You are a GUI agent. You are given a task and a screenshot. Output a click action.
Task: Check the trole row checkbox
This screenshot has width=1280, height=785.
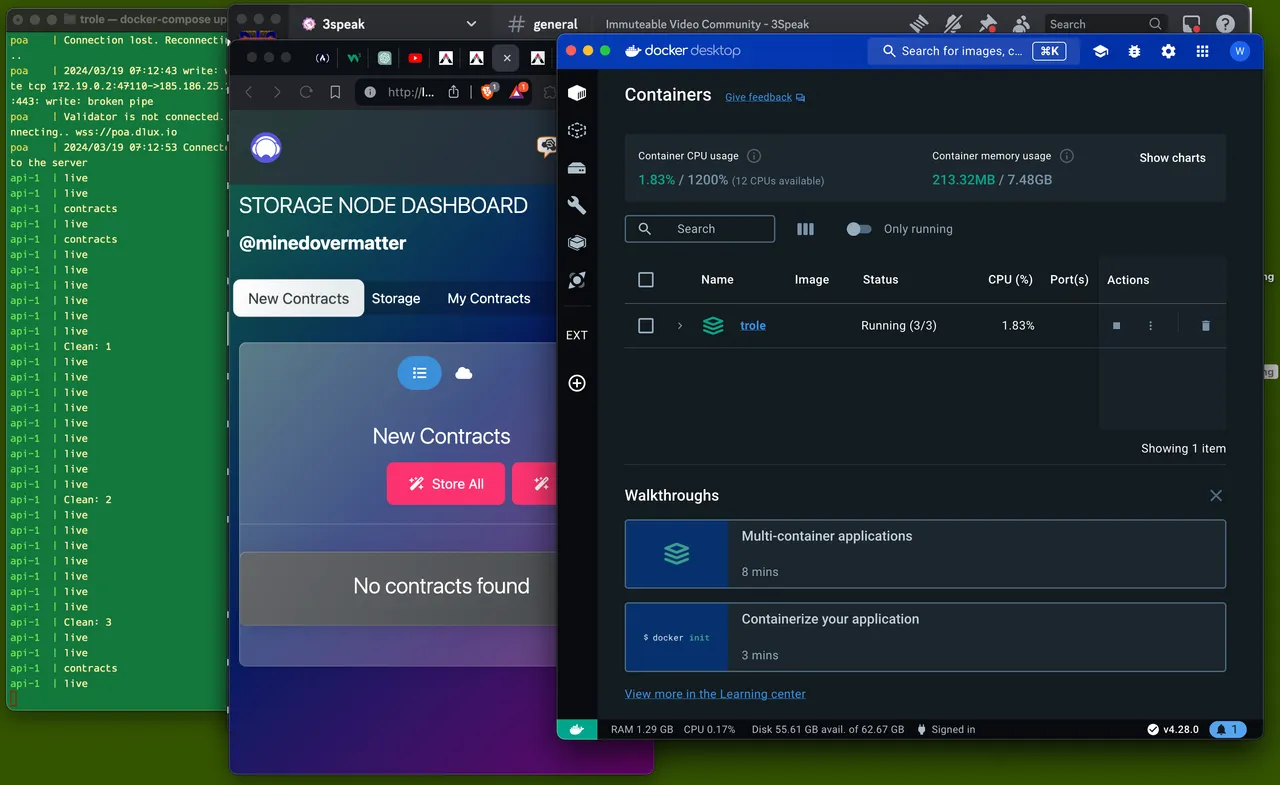tap(646, 326)
